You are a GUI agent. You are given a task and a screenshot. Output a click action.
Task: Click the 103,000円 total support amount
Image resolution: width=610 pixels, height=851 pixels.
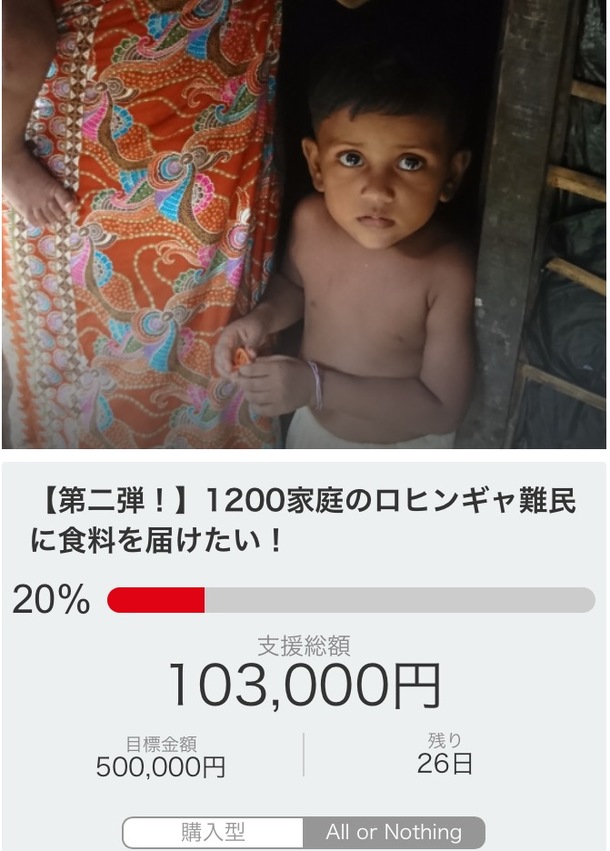click(x=304, y=686)
